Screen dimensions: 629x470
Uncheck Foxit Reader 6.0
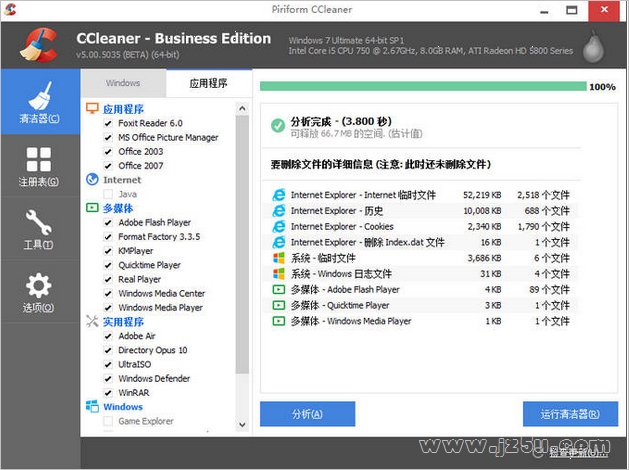[108, 123]
